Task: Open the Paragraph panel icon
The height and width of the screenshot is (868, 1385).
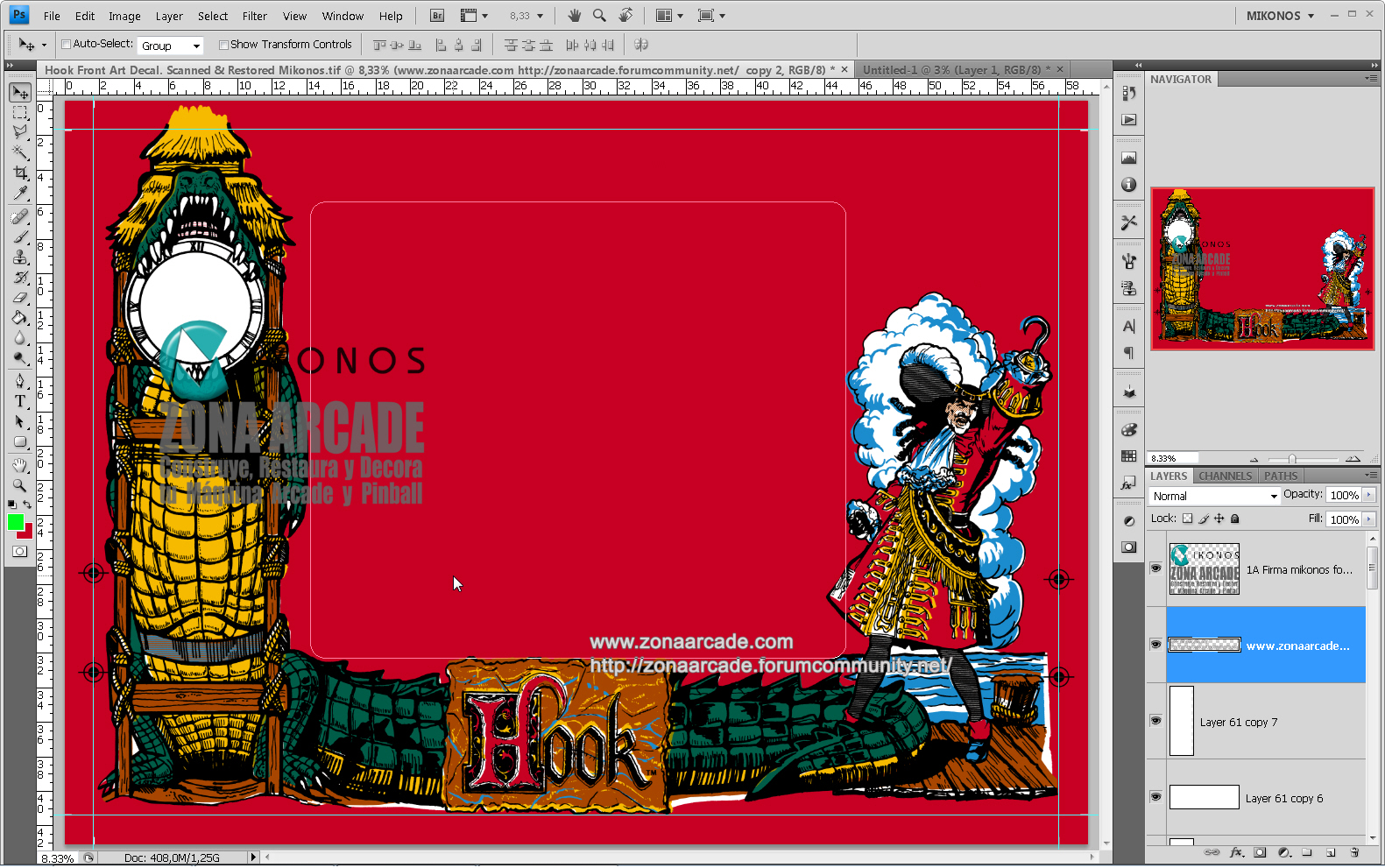Action: point(1128,353)
